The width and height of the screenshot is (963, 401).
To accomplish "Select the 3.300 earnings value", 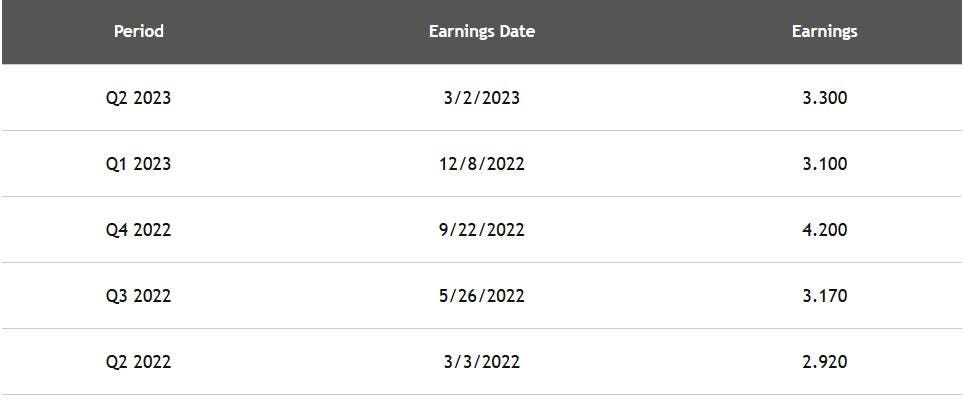I will click(824, 98).
